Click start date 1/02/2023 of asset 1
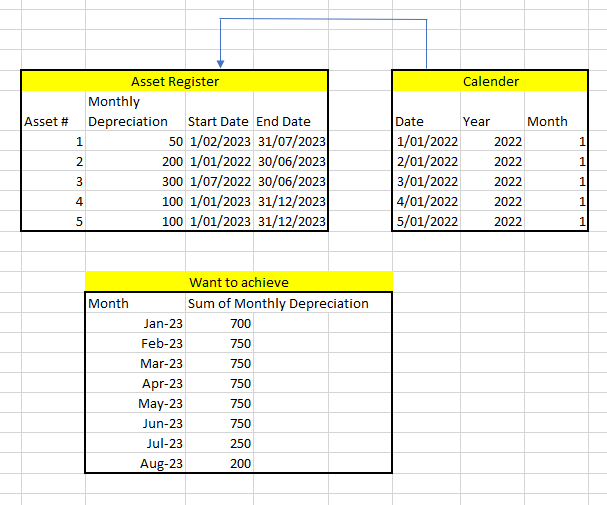Image resolution: width=607 pixels, height=505 pixels. [219, 142]
